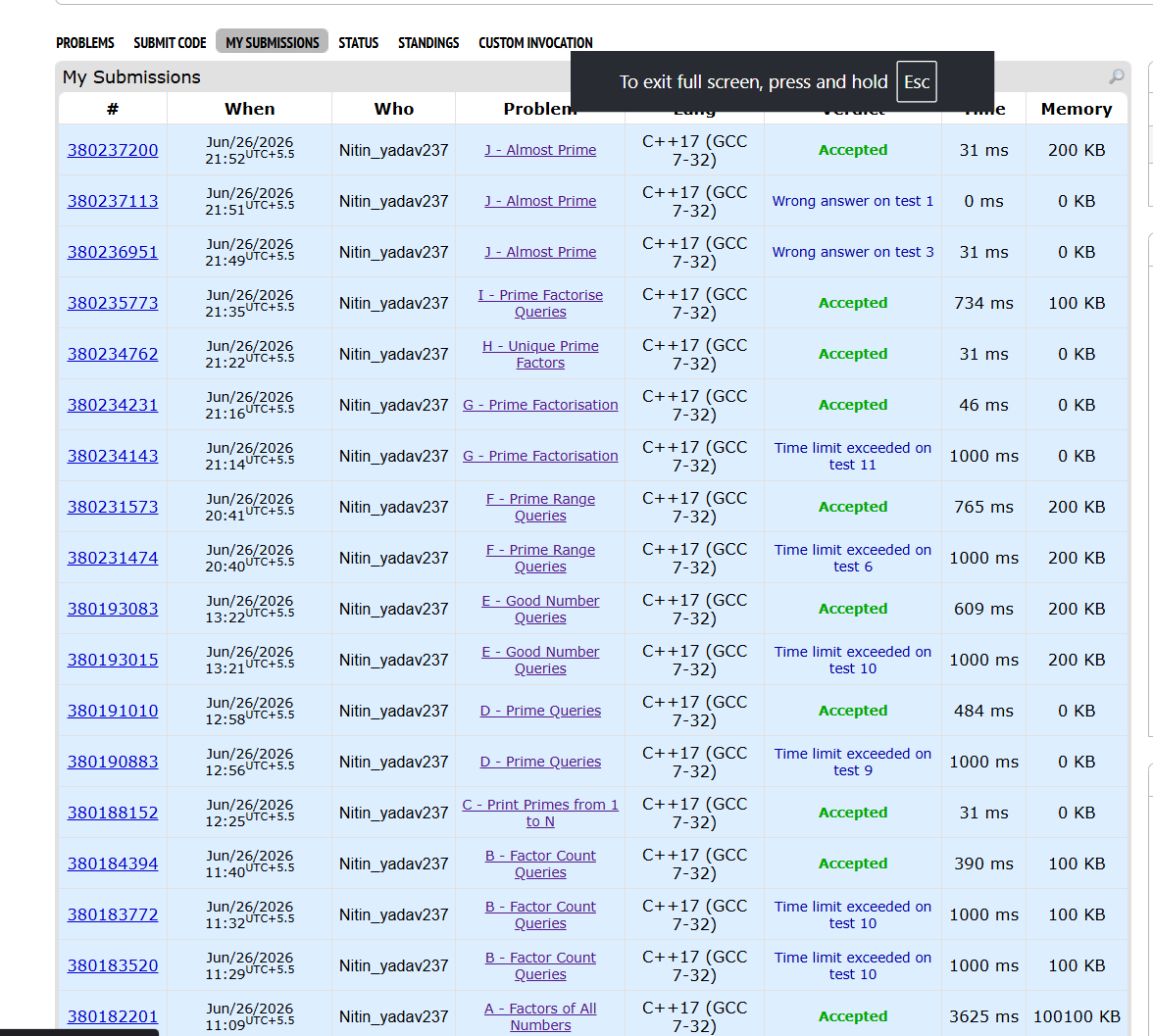Viewport: 1153px width, 1036px height.
Task: Select the MY SUBMISSIONS tab
Action: 273,42
